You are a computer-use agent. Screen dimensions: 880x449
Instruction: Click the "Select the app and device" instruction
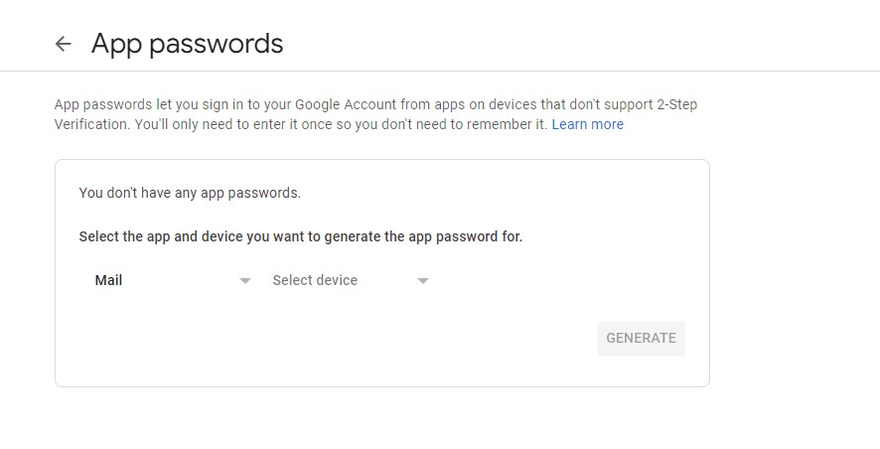300,237
